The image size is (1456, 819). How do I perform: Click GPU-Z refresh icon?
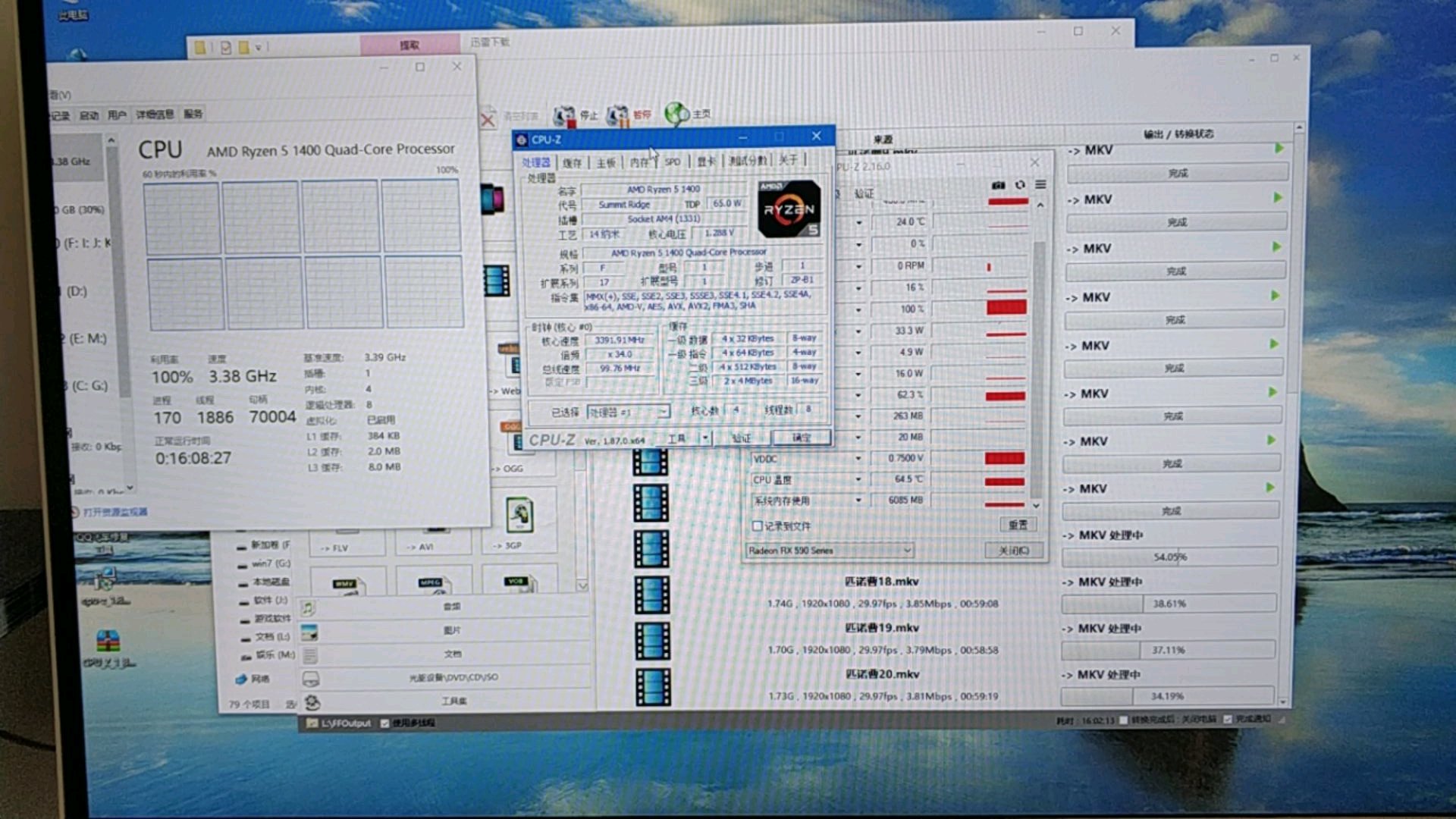tap(1020, 185)
